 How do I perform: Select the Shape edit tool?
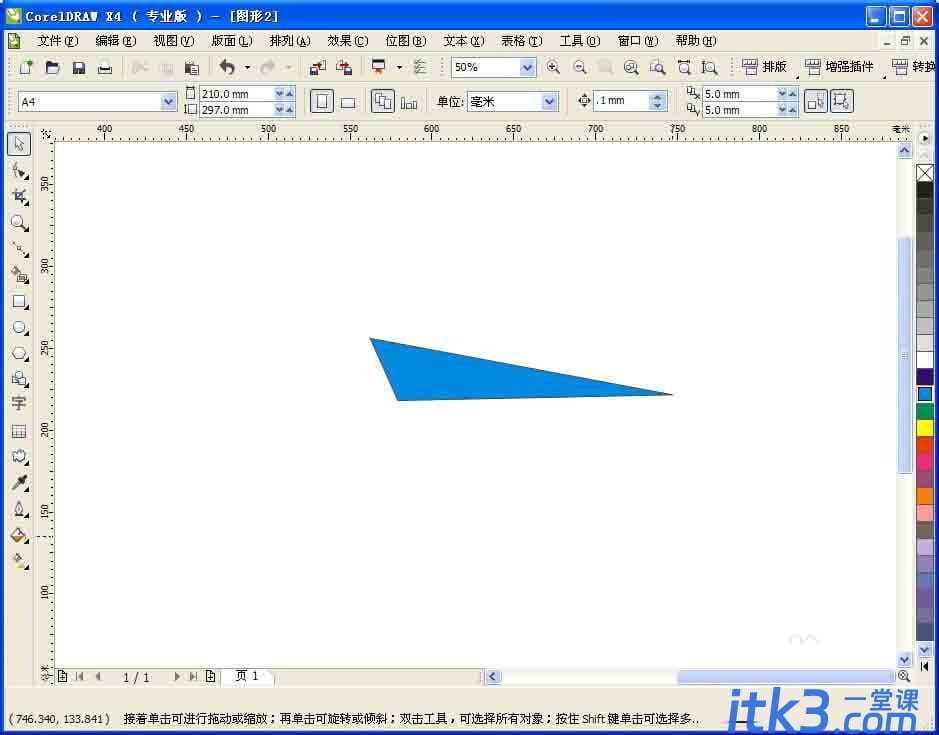tap(19, 171)
